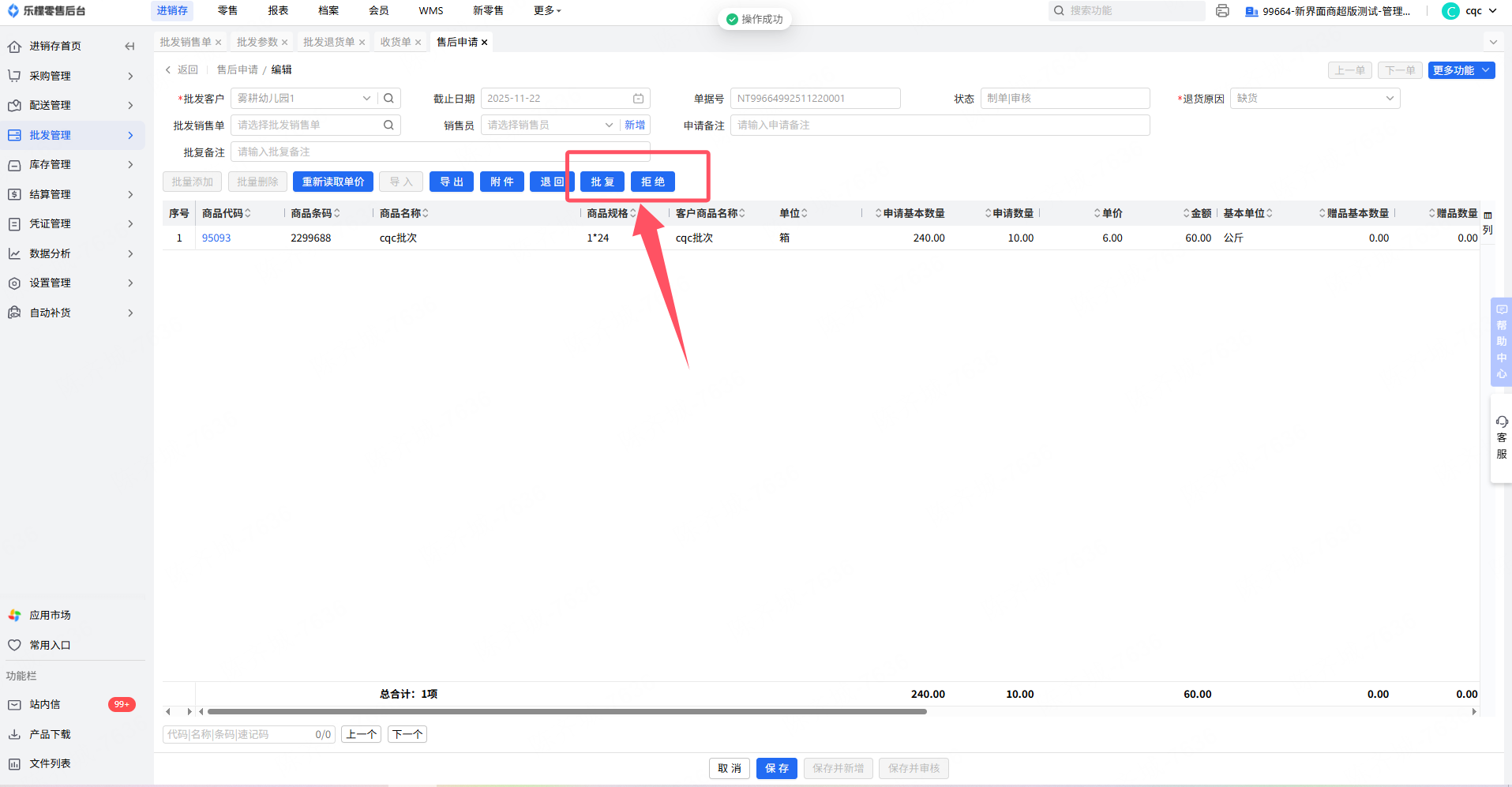Focus the 代码|名称|条码|速记码 search field
The image size is (1512, 787).
tap(249, 735)
